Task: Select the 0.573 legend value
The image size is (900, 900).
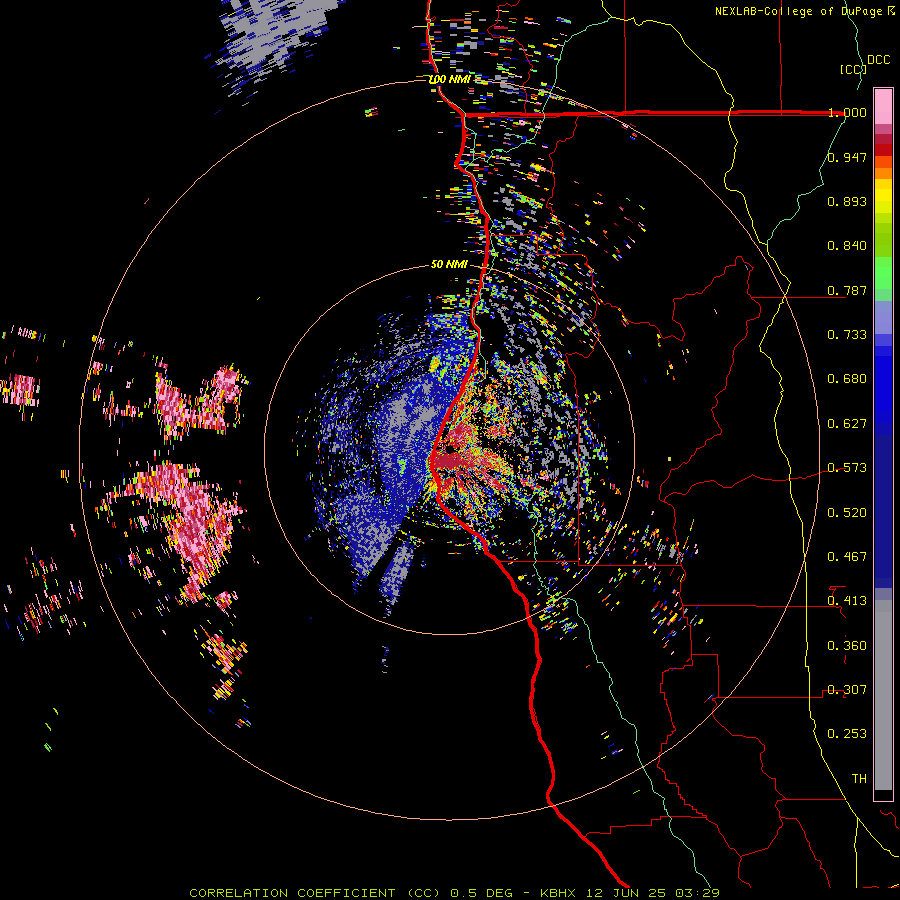Action: (x=847, y=468)
